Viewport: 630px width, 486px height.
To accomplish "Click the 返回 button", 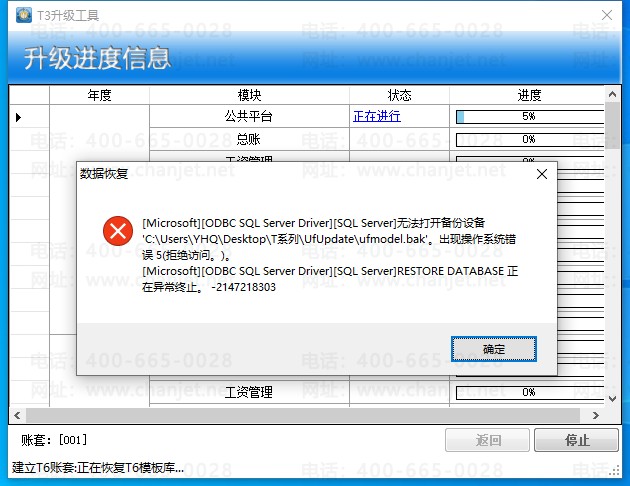I will 487,440.
